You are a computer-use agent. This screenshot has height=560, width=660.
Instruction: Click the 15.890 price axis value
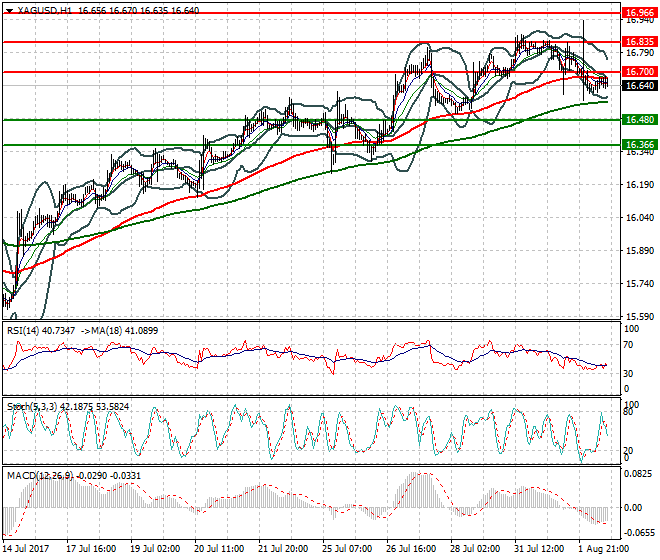click(x=640, y=251)
